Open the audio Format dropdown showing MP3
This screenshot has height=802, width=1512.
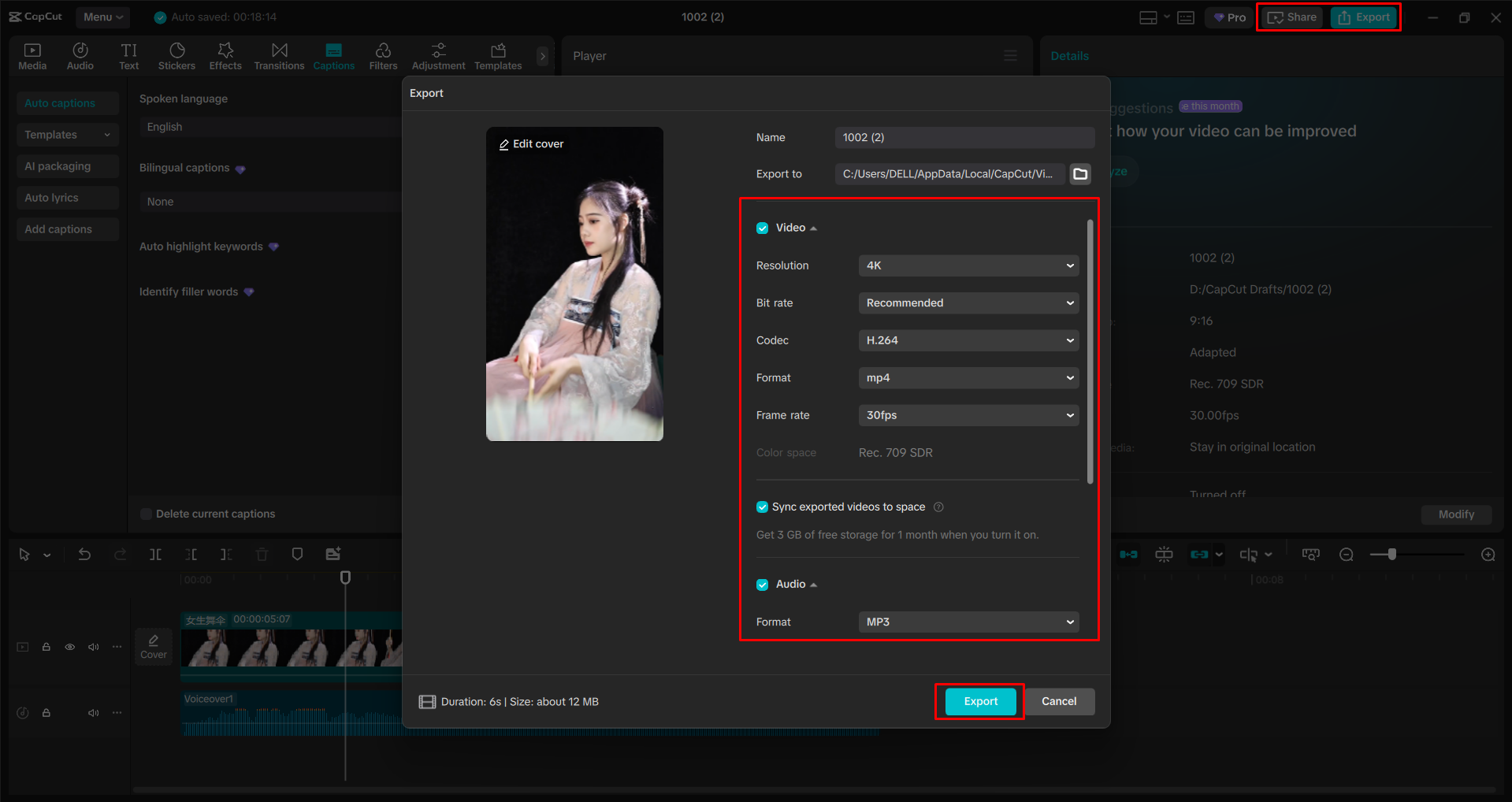[x=968, y=622]
